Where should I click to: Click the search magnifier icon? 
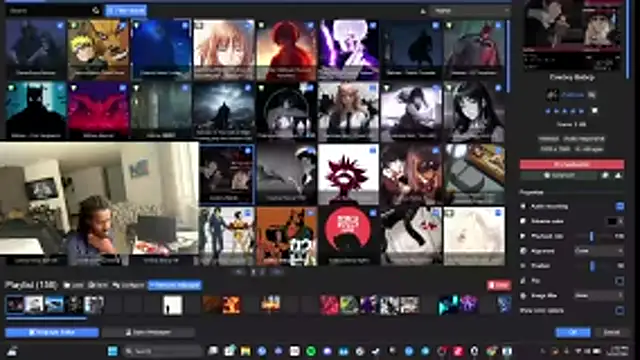pos(96,11)
